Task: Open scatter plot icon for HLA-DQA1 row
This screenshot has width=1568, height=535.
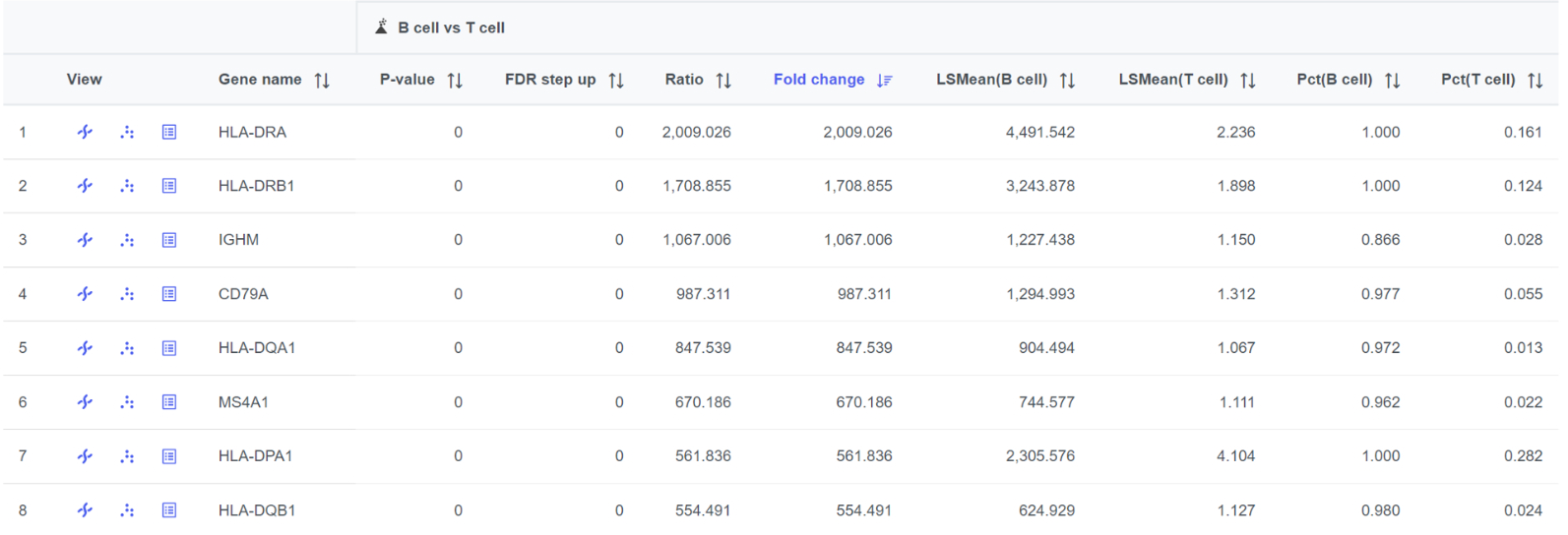Action: tap(127, 348)
